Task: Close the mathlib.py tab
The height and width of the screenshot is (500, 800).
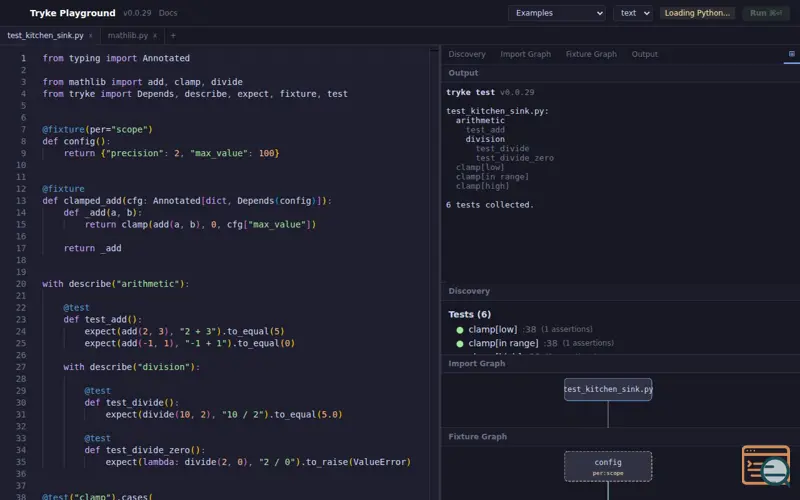Action: click(x=155, y=36)
